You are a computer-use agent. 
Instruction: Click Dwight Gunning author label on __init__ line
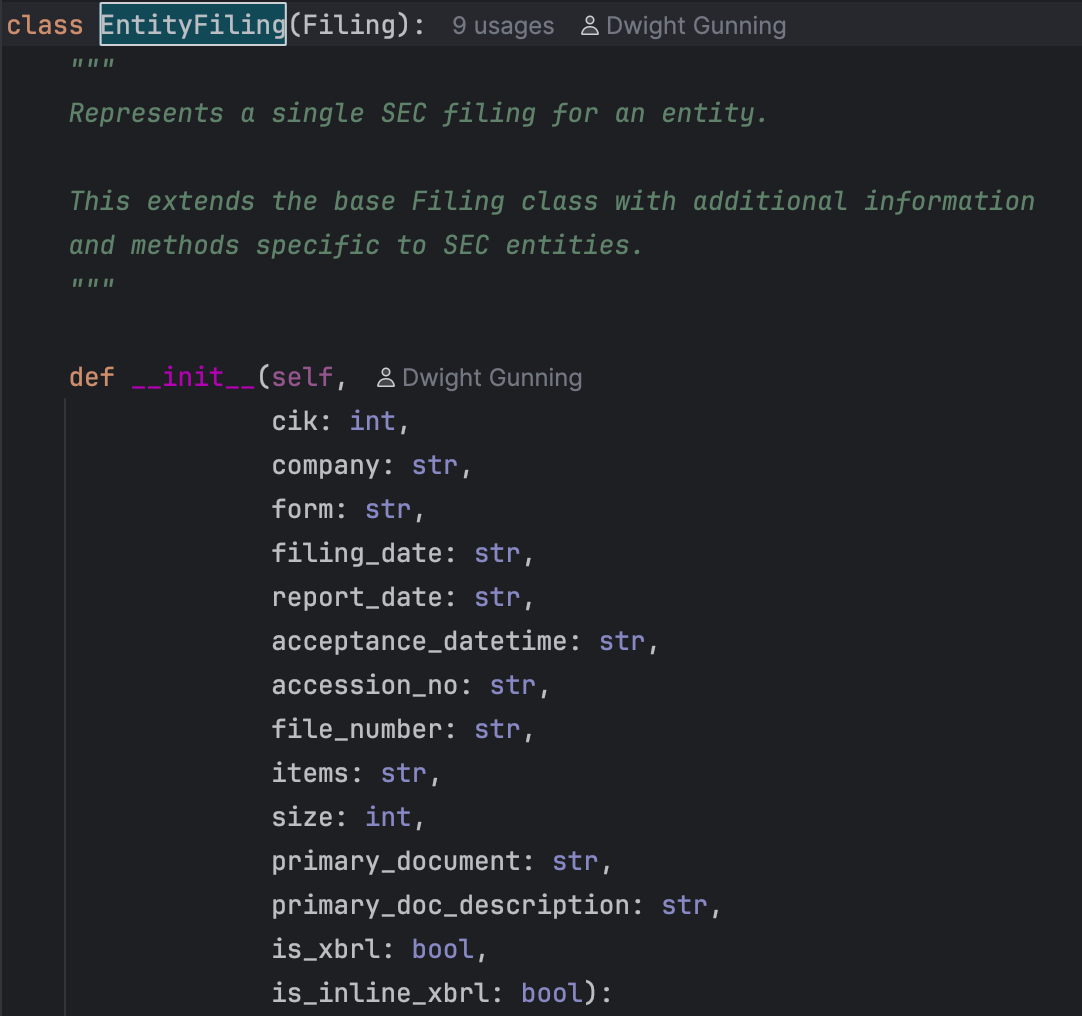491,378
